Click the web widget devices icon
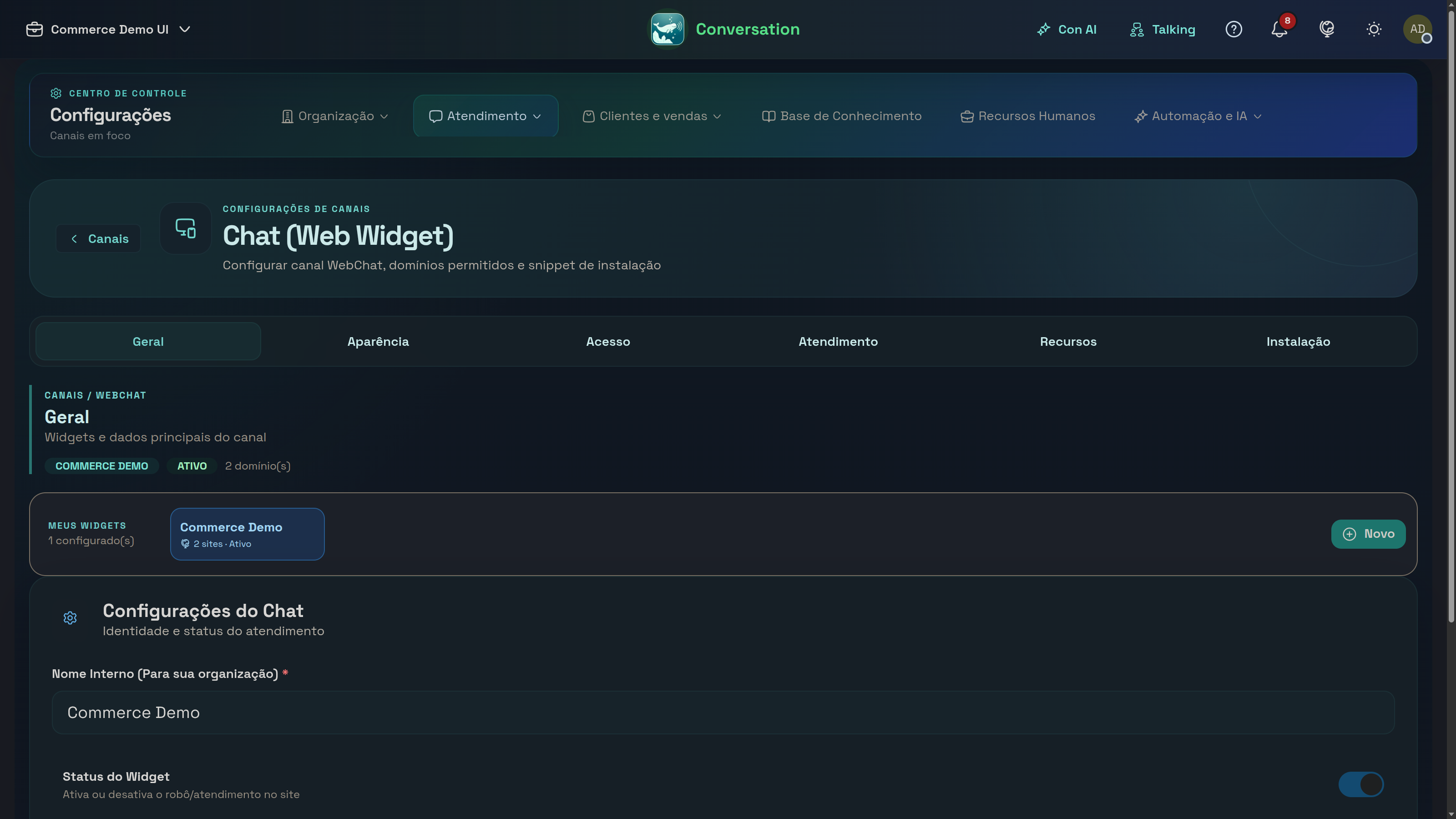 (185, 228)
